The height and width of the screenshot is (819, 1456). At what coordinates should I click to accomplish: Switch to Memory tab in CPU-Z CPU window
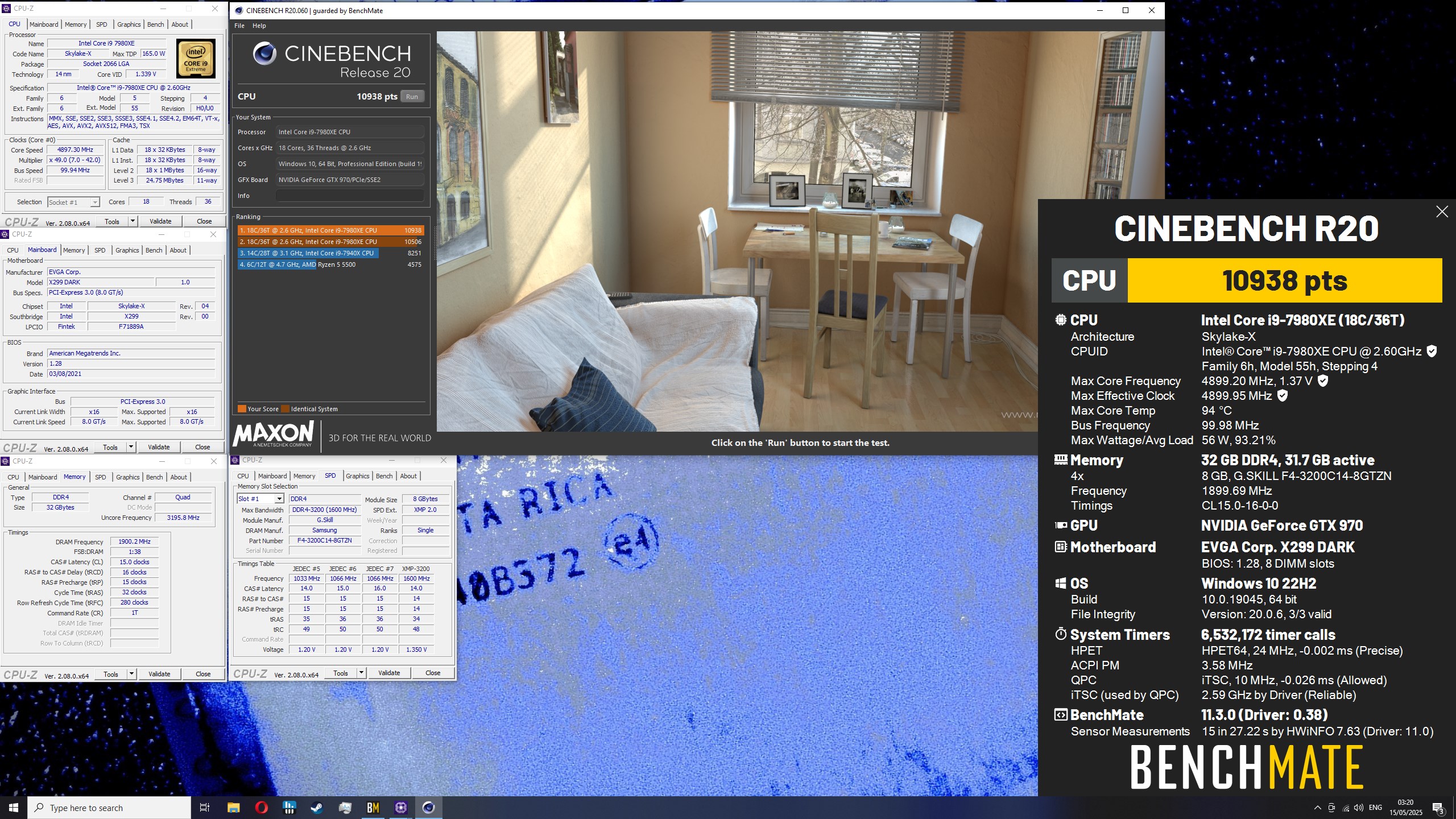76,24
